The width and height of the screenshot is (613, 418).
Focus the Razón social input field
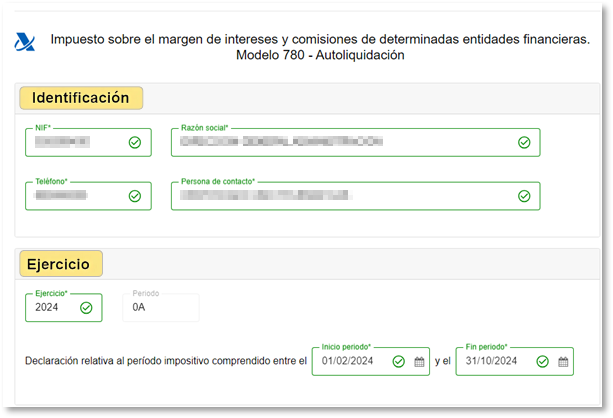340,143
